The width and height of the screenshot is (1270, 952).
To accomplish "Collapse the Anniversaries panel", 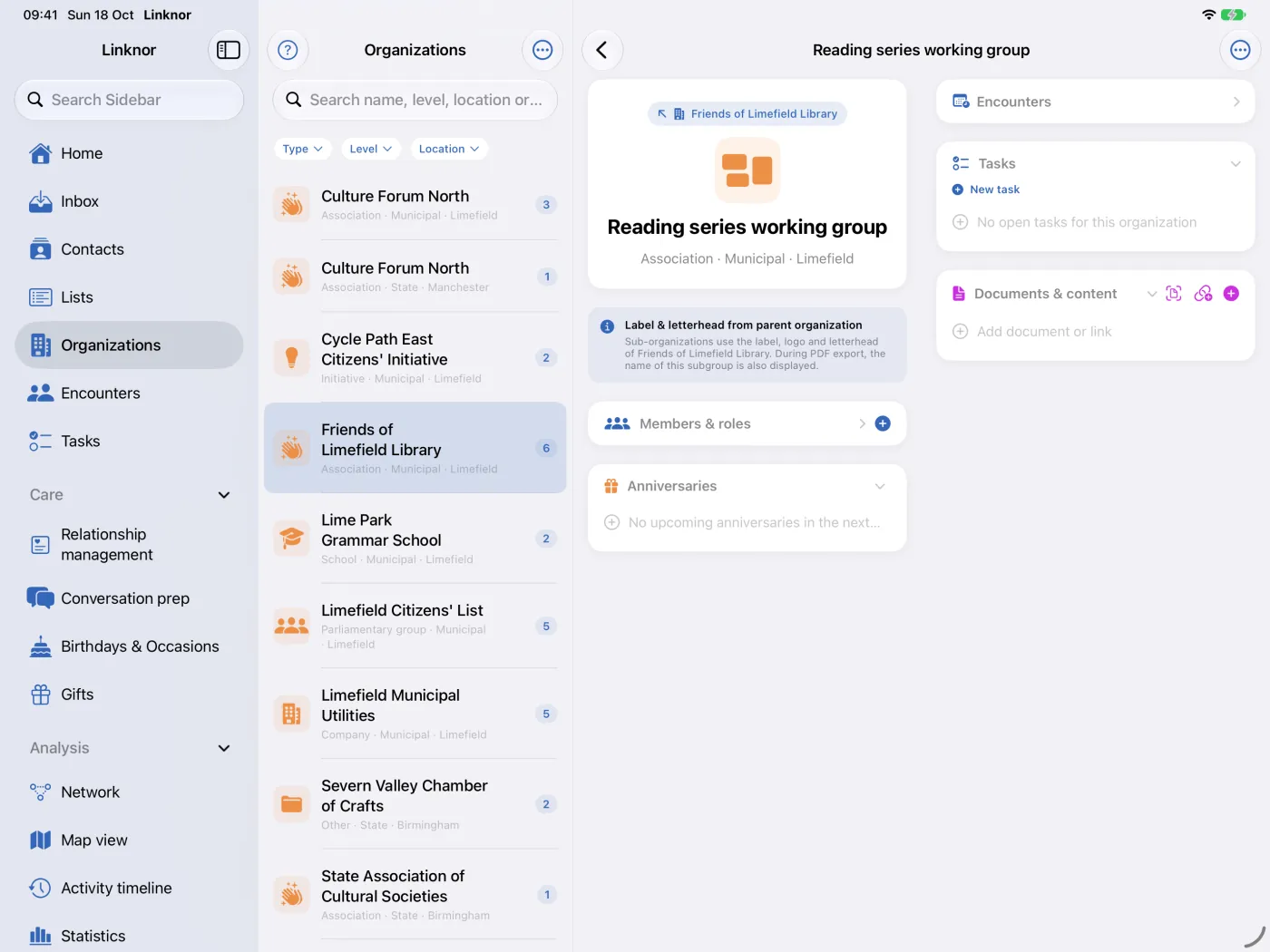I will coord(880,487).
